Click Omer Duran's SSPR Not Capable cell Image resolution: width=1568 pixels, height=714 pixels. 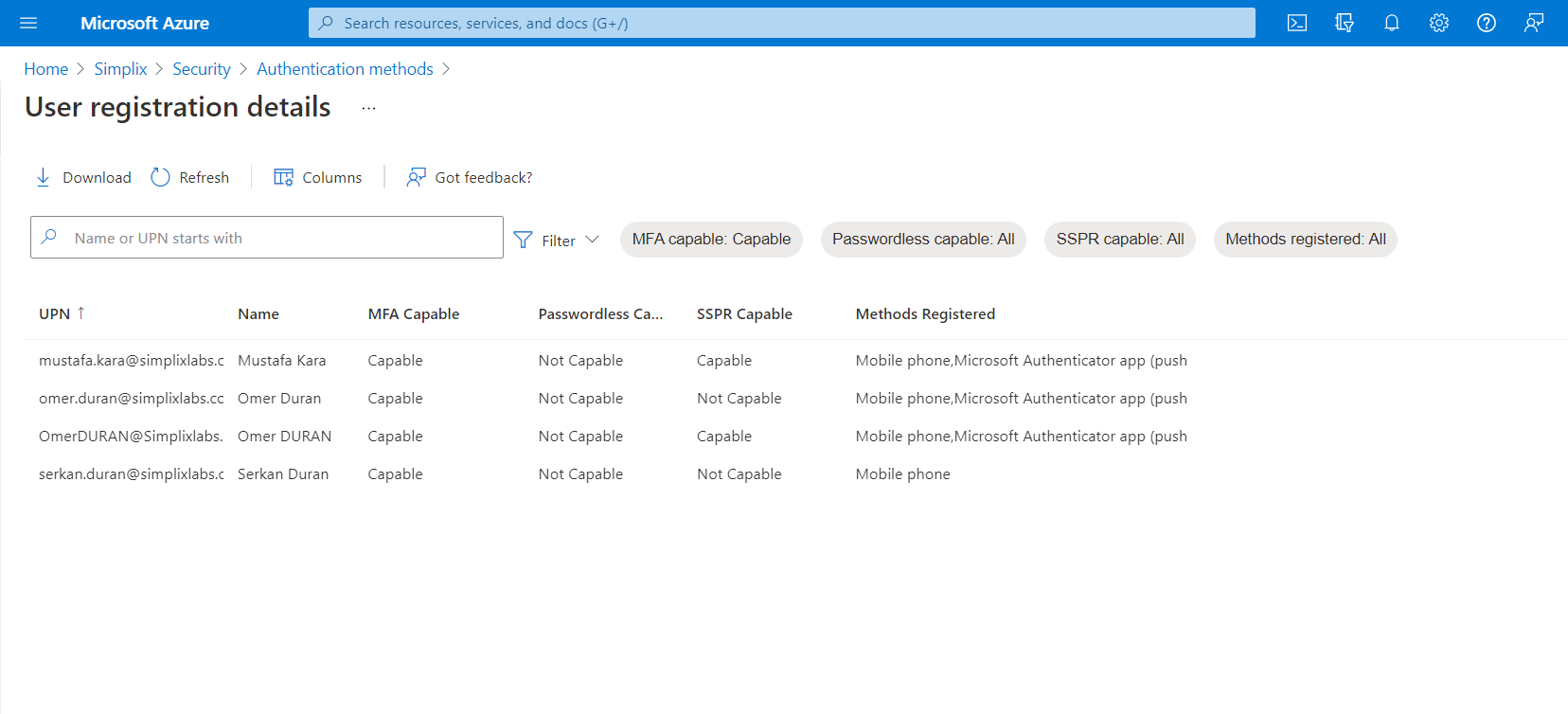(x=739, y=399)
